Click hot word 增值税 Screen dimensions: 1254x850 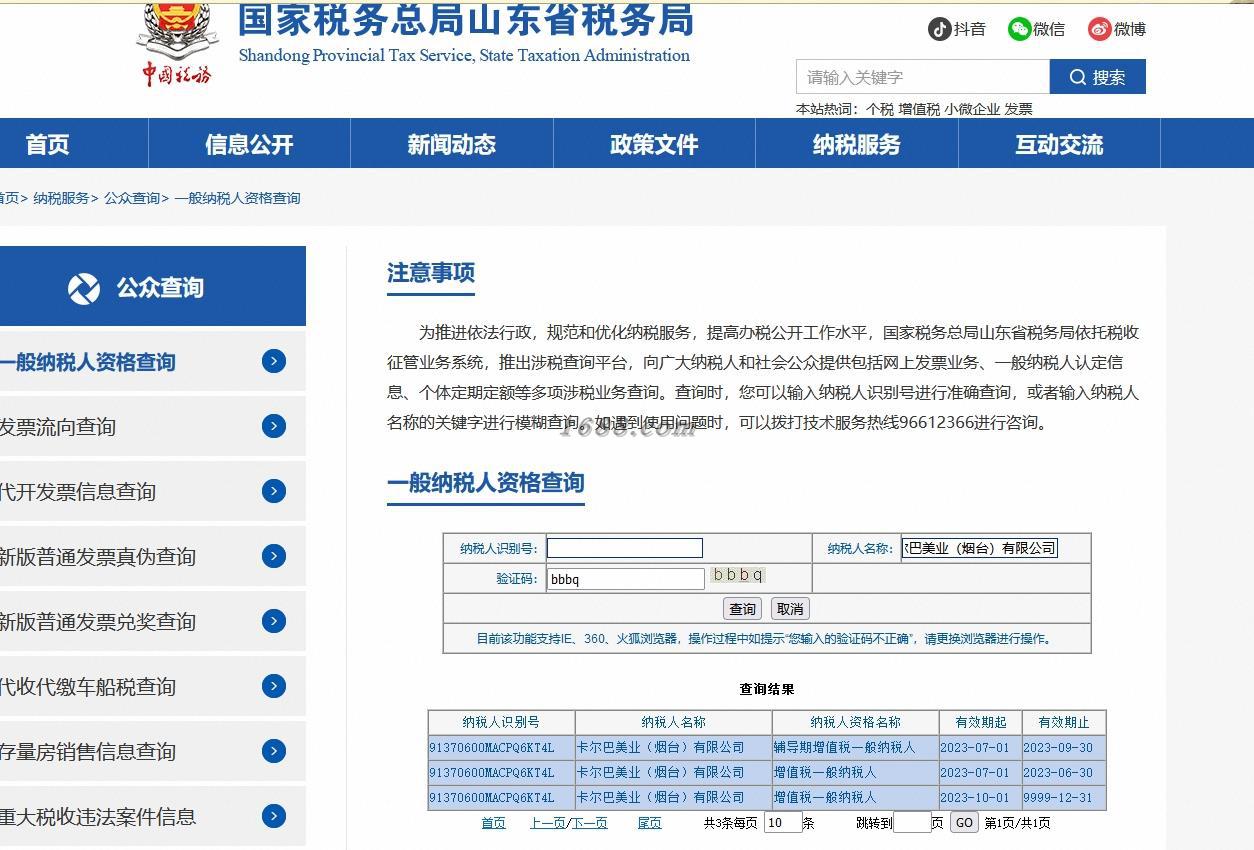(x=919, y=110)
